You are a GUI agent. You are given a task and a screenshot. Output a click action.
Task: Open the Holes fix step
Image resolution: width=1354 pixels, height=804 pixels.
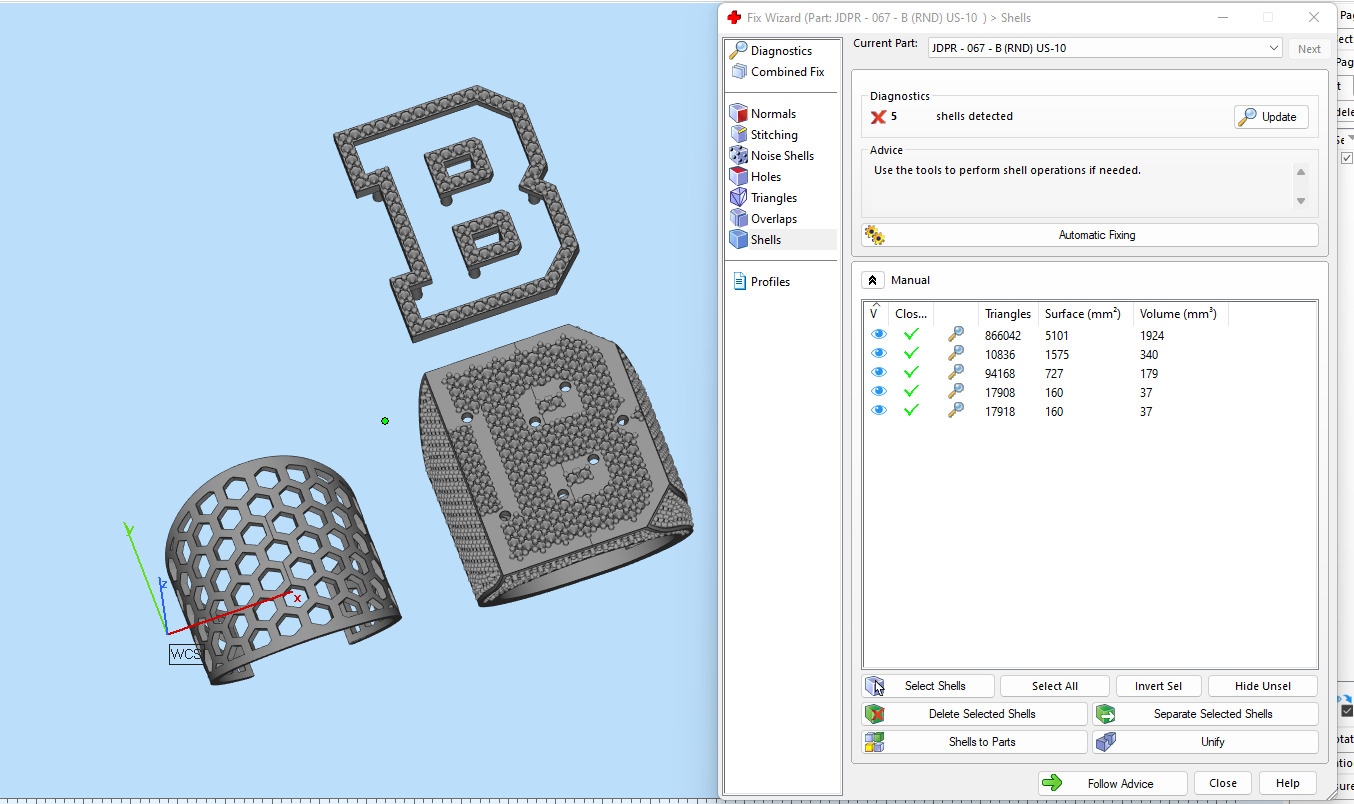coord(766,177)
